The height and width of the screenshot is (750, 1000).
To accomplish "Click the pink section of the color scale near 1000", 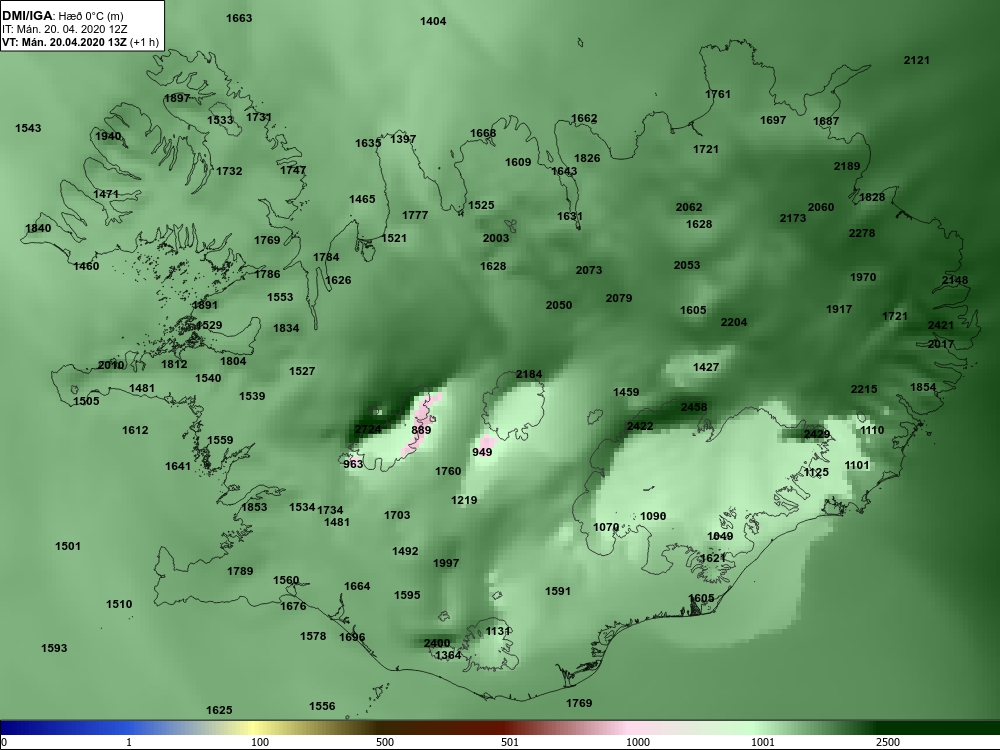I will [x=631, y=728].
